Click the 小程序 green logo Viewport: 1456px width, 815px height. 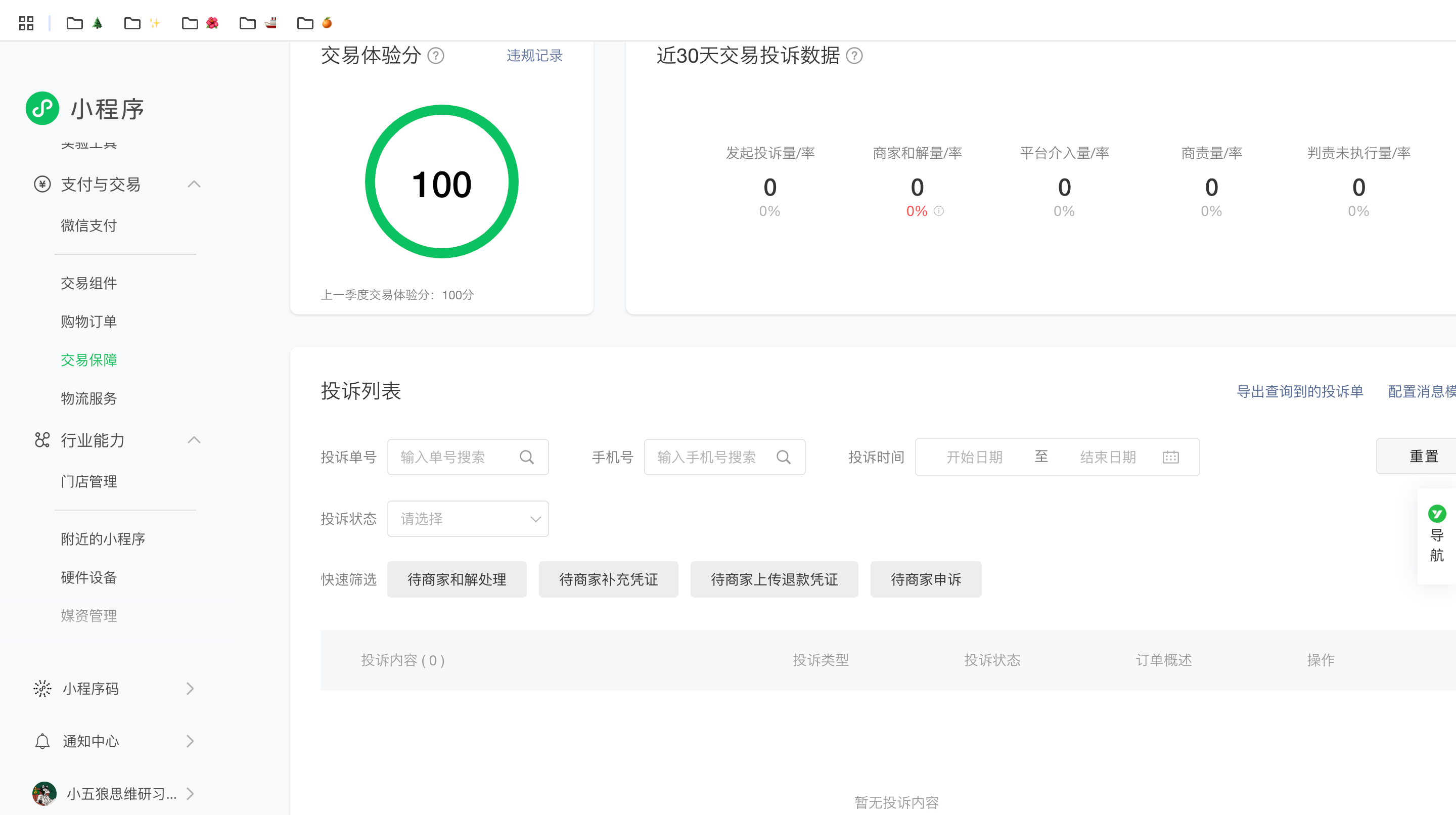(42, 109)
